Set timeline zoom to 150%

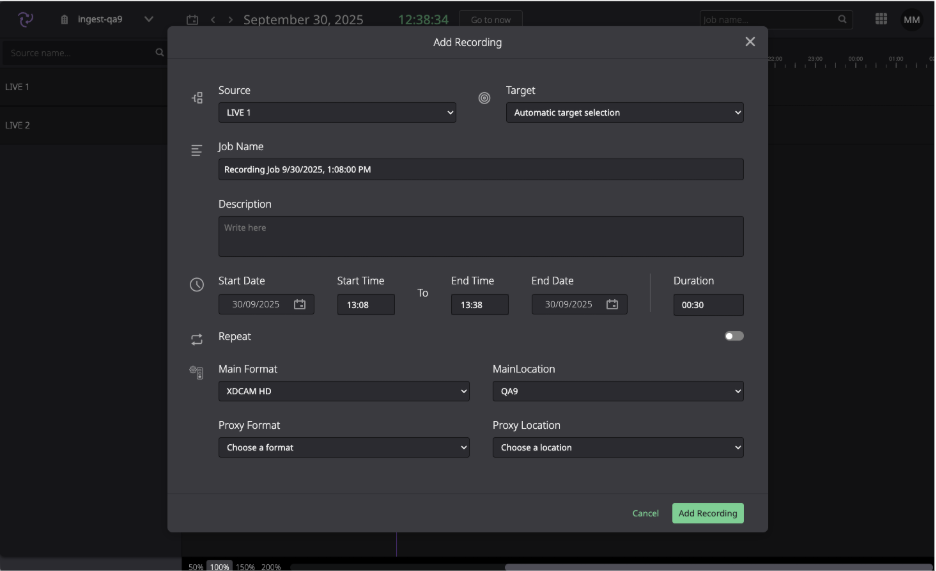245,566
